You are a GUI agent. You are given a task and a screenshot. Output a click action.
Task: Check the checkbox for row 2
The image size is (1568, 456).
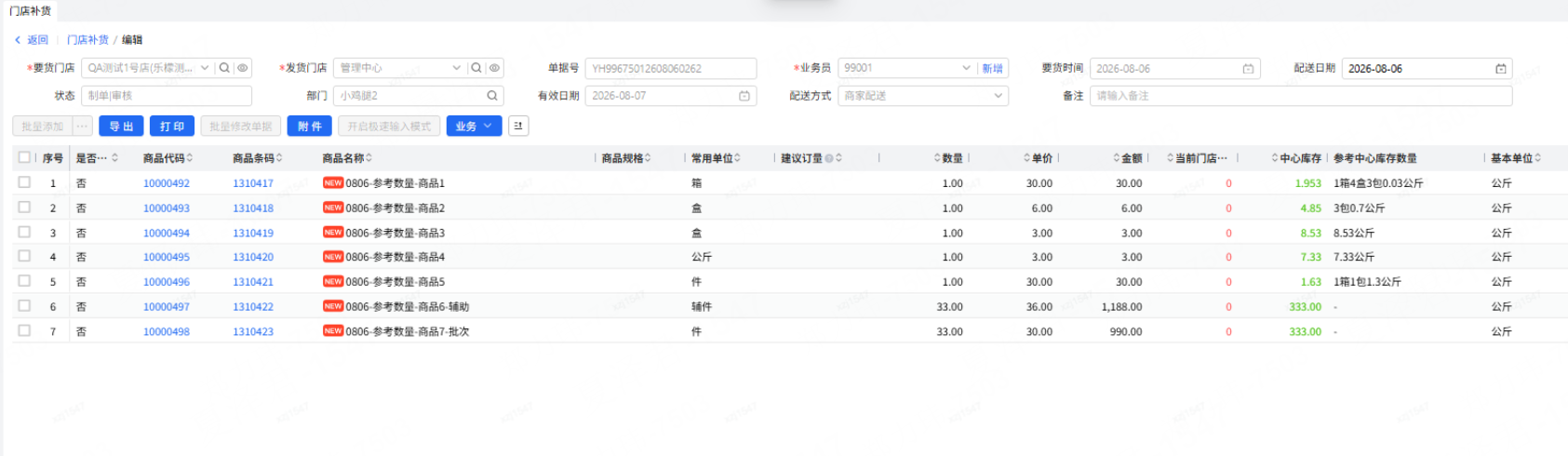pyautogui.click(x=24, y=208)
